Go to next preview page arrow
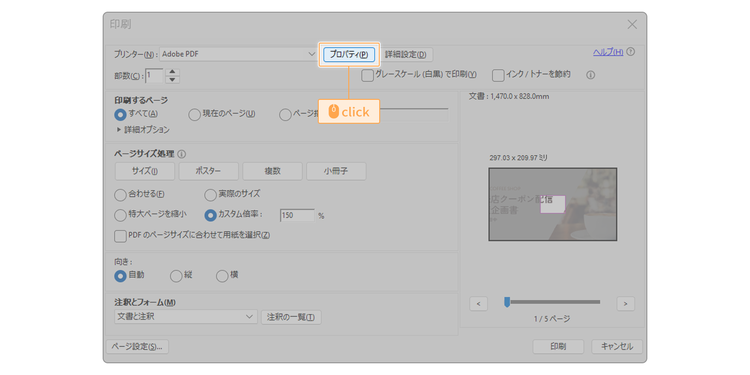The image size is (750, 375). [x=626, y=303]
